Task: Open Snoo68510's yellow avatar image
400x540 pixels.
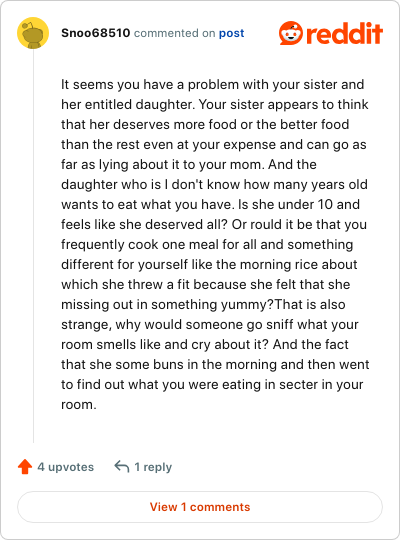Action: click(33, 33)
